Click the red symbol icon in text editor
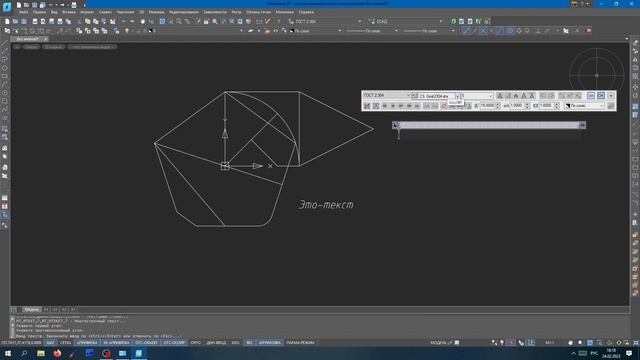This screenshot has width=640, height=360. click(x=444, y=106)
